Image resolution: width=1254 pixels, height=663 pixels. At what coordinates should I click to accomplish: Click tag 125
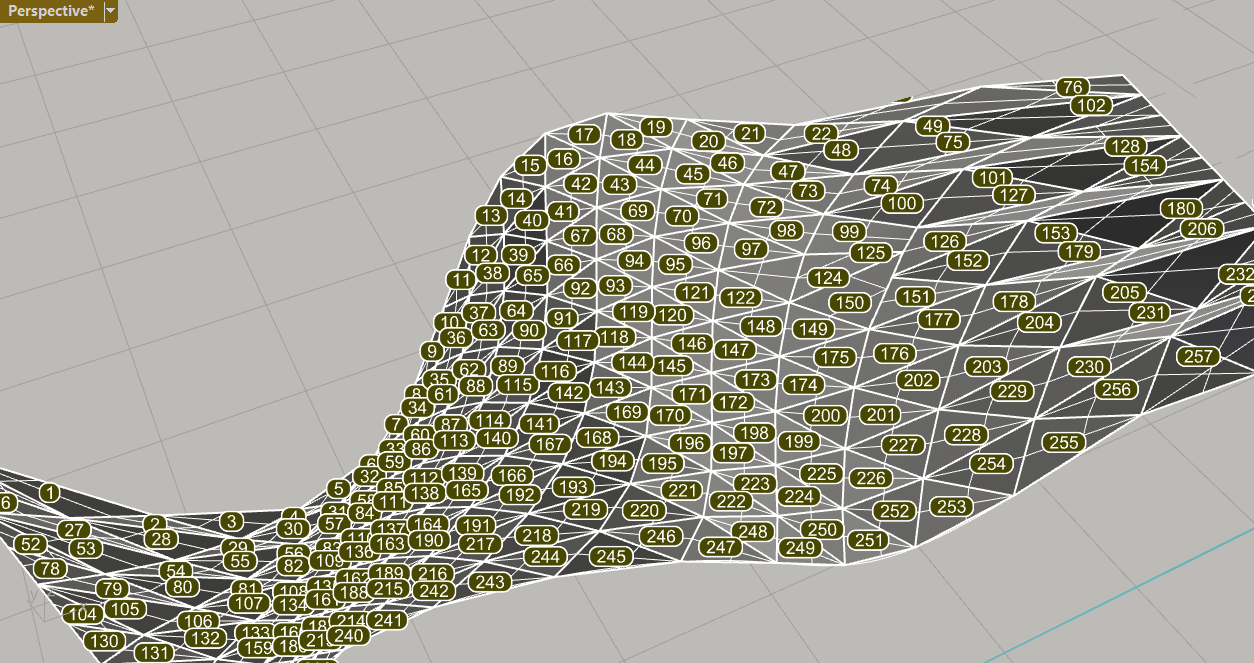(871, 252)
